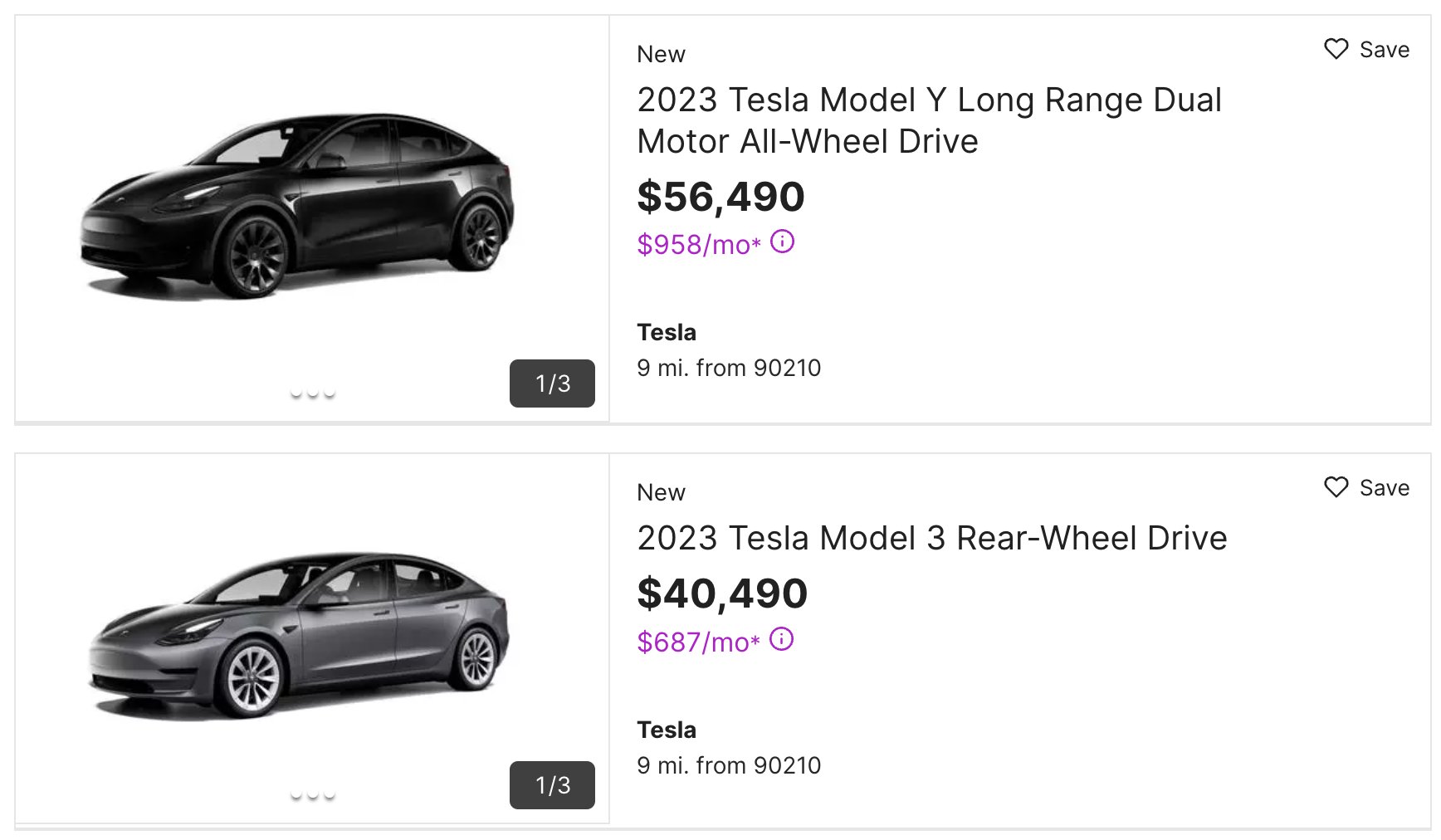This screenshot has width=1441, height=840.
Task: Click Tesla dealer name on Model 3 listing
Action: click(667, 730)
